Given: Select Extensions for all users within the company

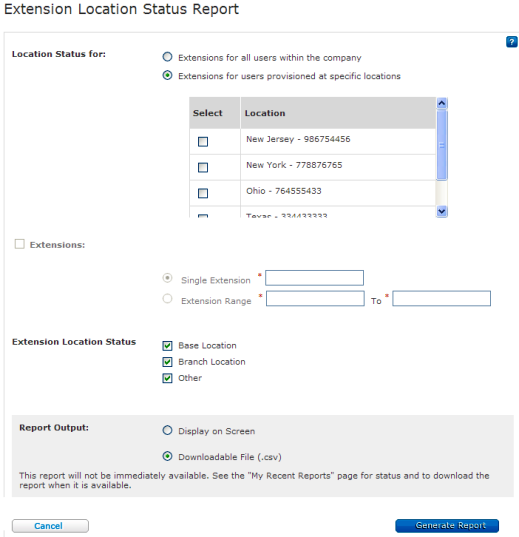Looking at the screenshot, I should pyautogui.click(x=167, y=57).
